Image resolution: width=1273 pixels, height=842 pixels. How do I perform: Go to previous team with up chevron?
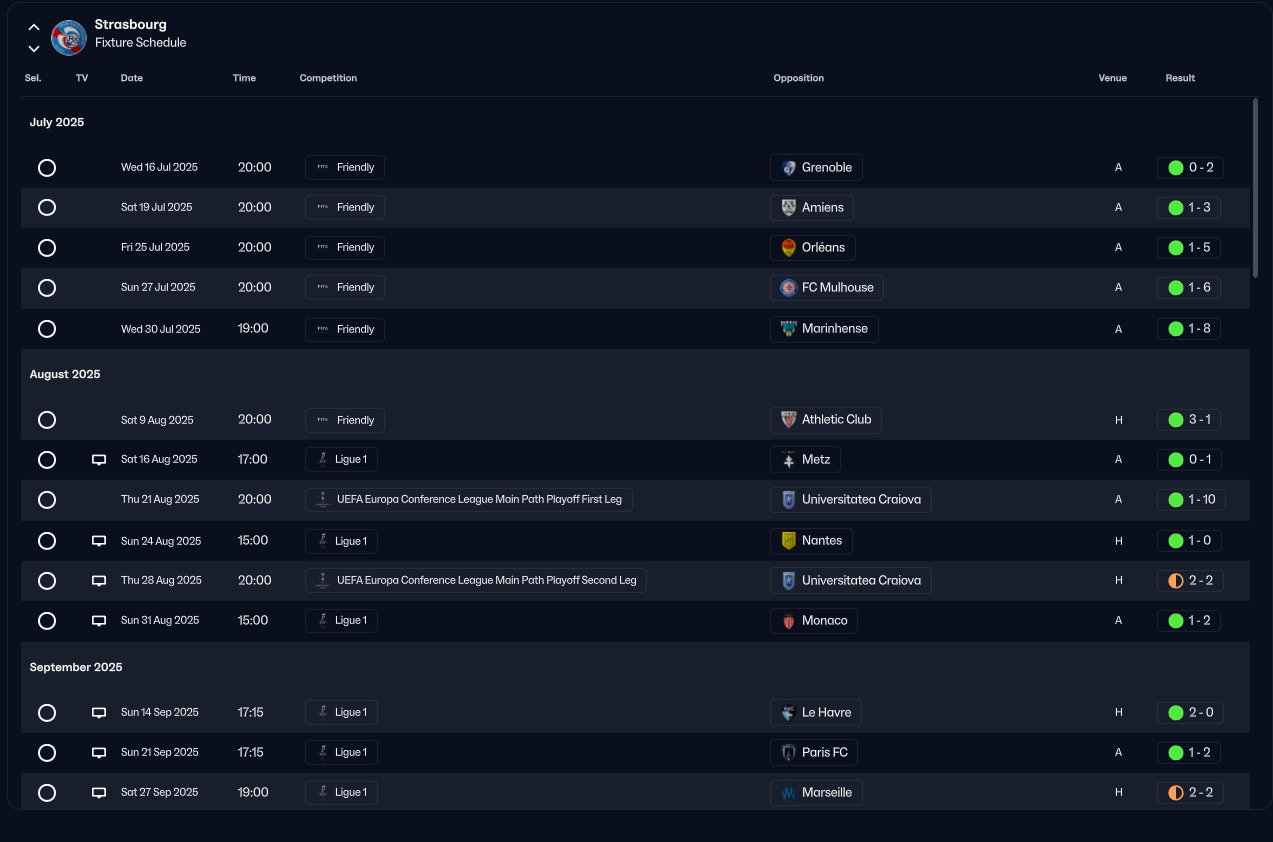pos(34,28)
